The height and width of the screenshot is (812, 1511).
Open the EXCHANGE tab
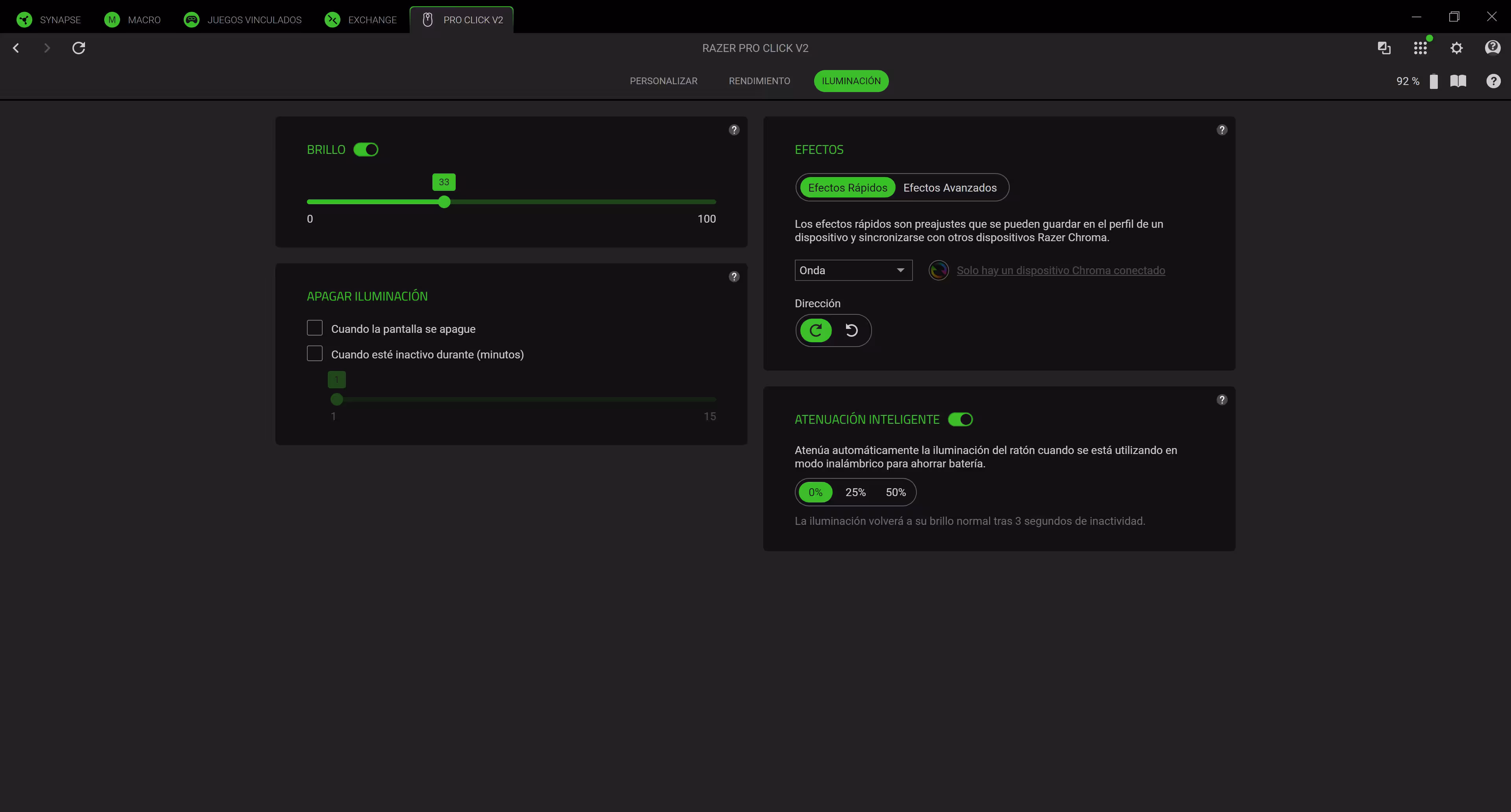361,20
